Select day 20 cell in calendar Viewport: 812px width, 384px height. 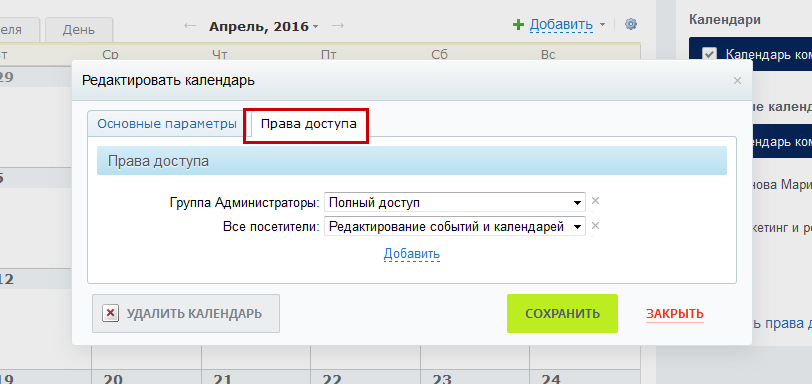point(147,377)
